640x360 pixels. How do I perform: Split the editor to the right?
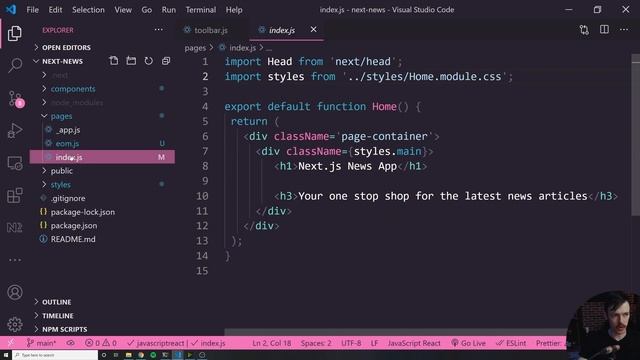(x=604, y=30)
